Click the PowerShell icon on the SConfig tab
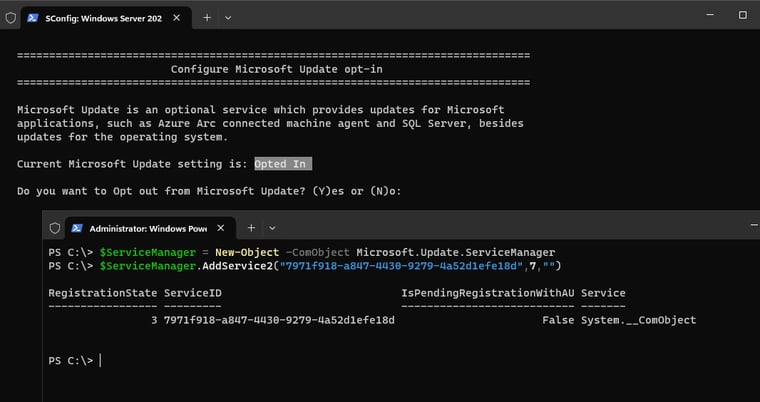The width and height of the screenshot is (760, 402). click(x=32, y=18)
